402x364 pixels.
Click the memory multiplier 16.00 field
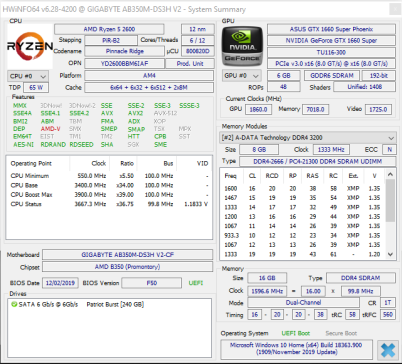(313, 291)
